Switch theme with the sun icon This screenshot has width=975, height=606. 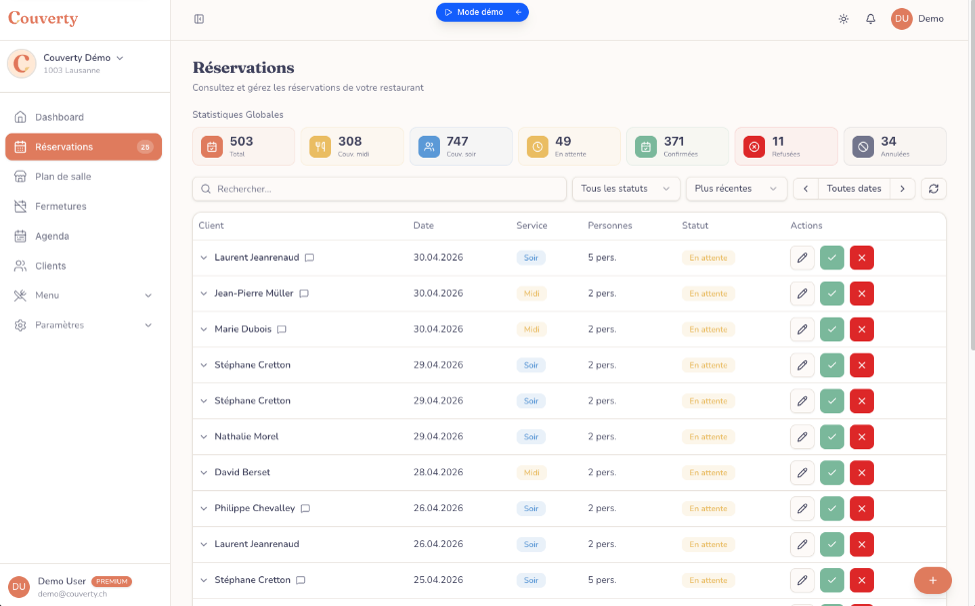pos(843,19)
